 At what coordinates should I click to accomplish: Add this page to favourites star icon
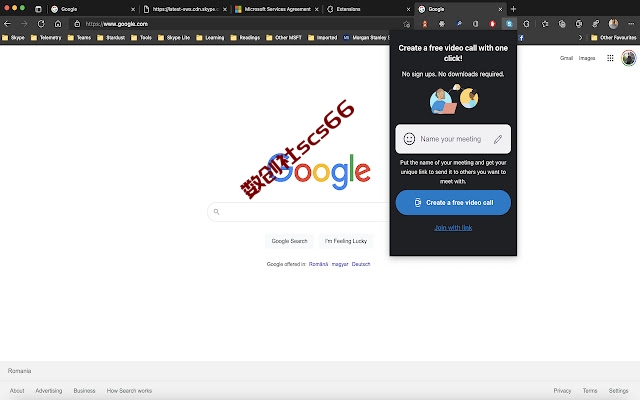(406, 24)
